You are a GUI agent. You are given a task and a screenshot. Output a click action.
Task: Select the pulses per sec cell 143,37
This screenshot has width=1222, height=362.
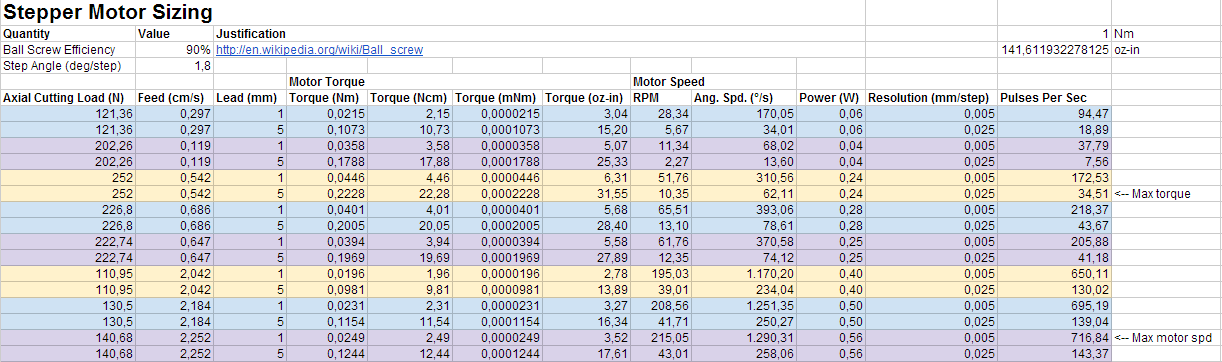click(x=1054, y=353)
